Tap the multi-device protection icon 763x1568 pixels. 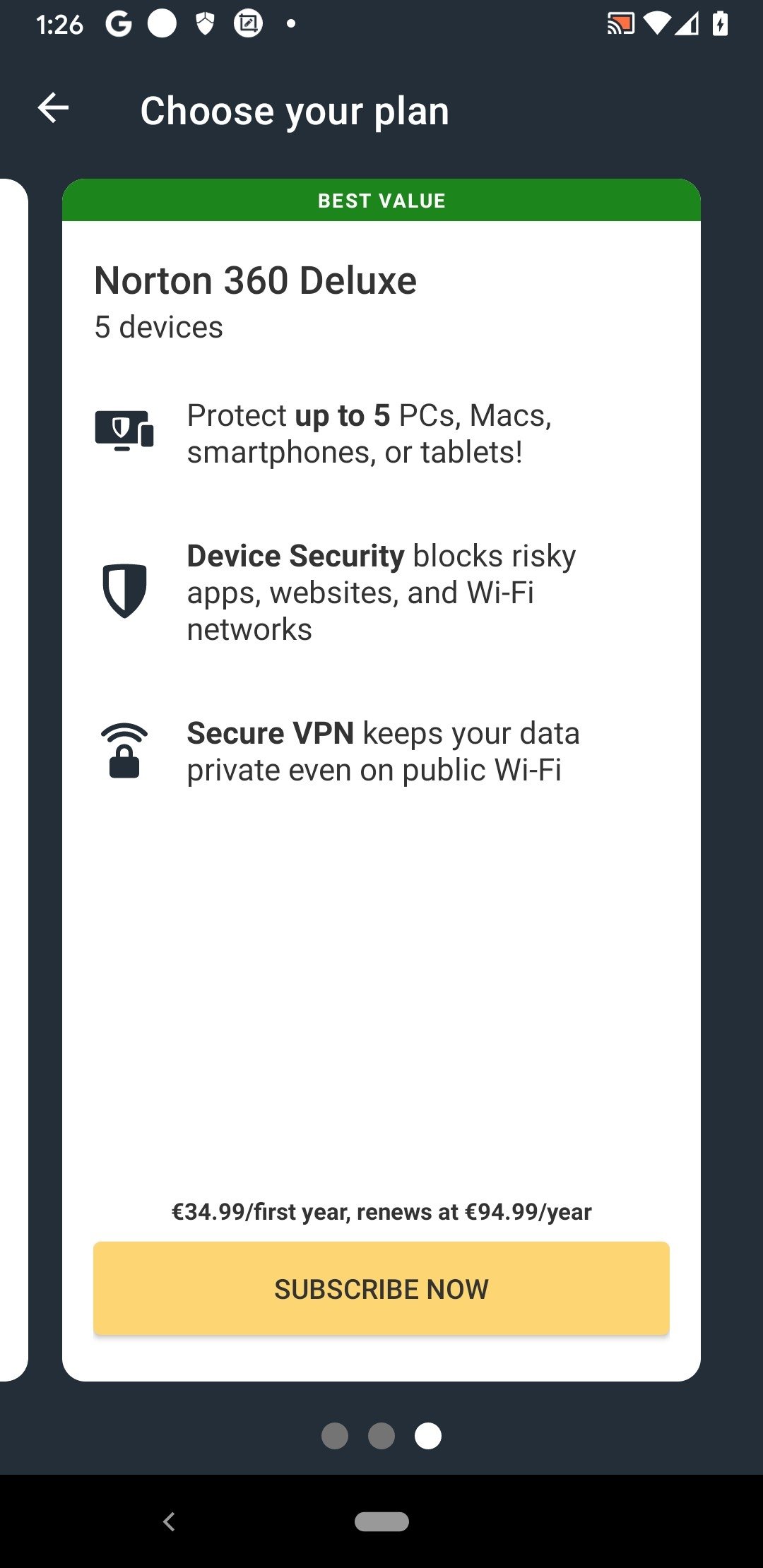(x=124, y=430)
